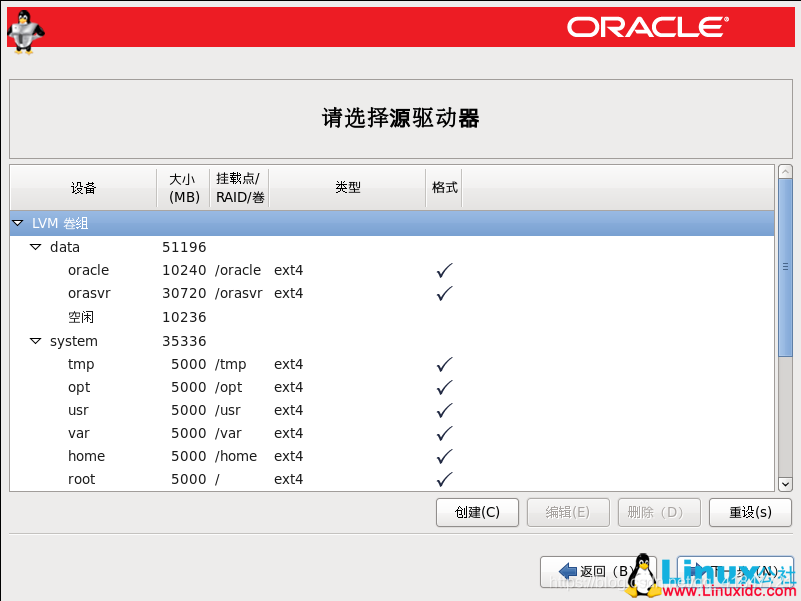
Task: Toggle the format checkmark for the /oracle partition
Action: [443, 270]
